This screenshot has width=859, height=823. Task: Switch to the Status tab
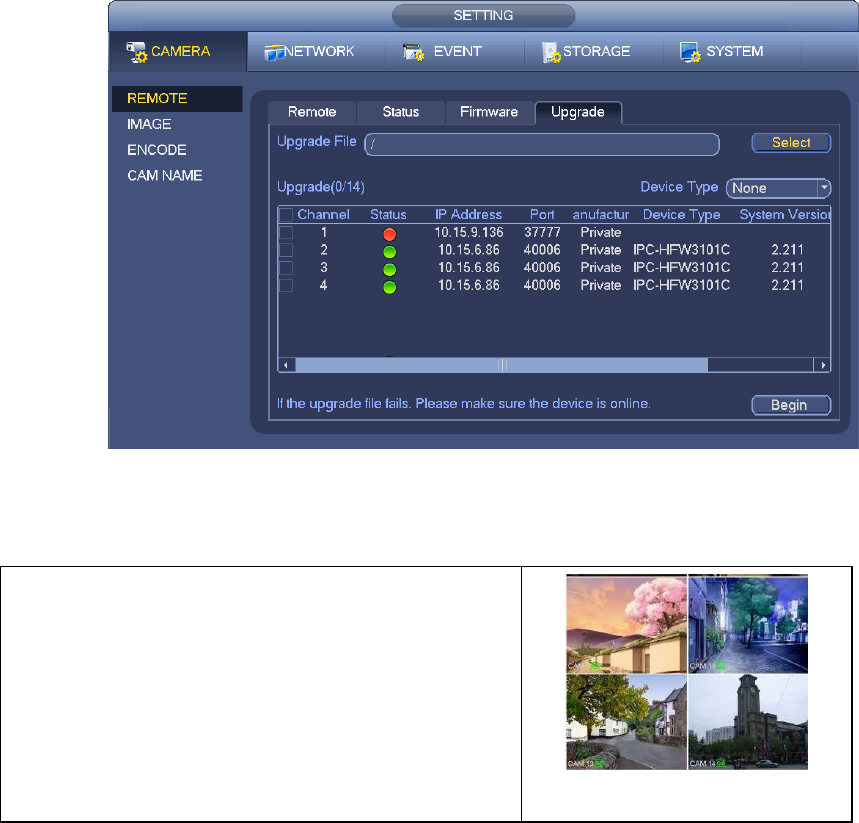tap(400, 112)
